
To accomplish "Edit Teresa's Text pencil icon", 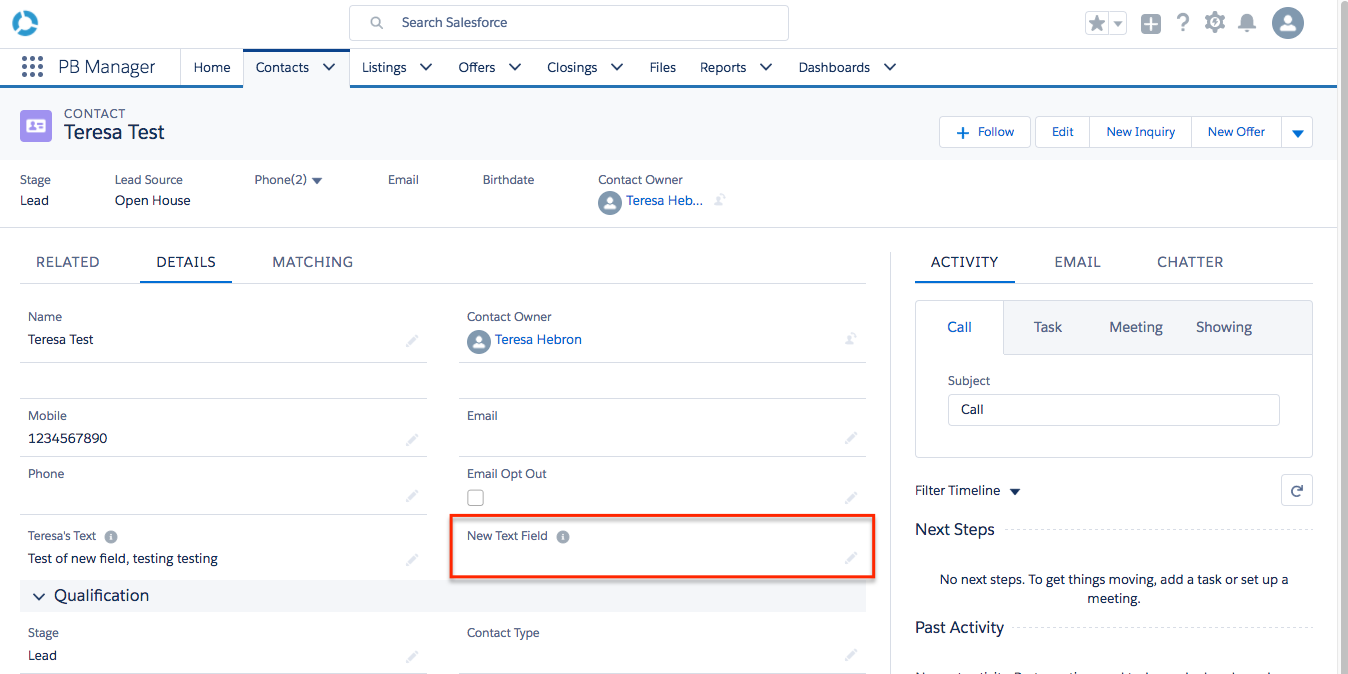I will tap(412, 559).
